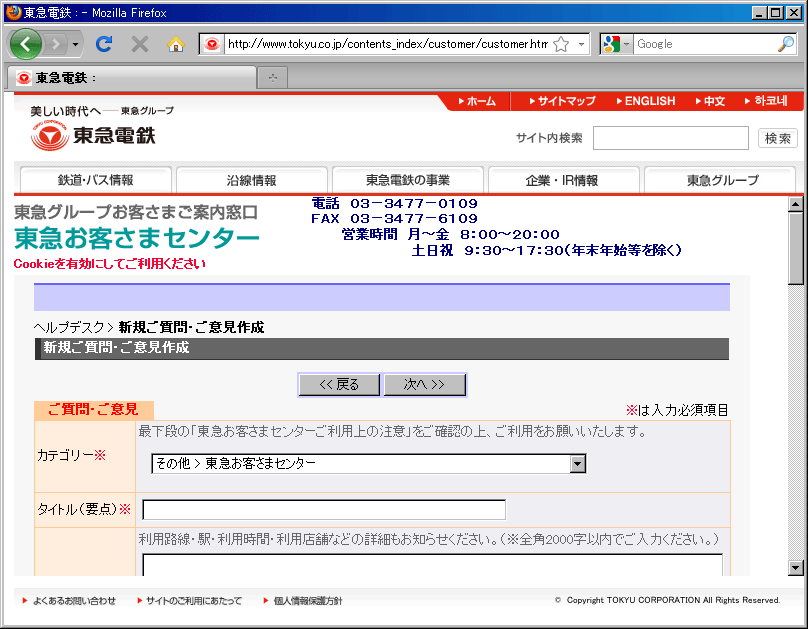Click the Tokyu logo at page top
The height and width of the screenshot is (629, 808).
pos(93,135)
